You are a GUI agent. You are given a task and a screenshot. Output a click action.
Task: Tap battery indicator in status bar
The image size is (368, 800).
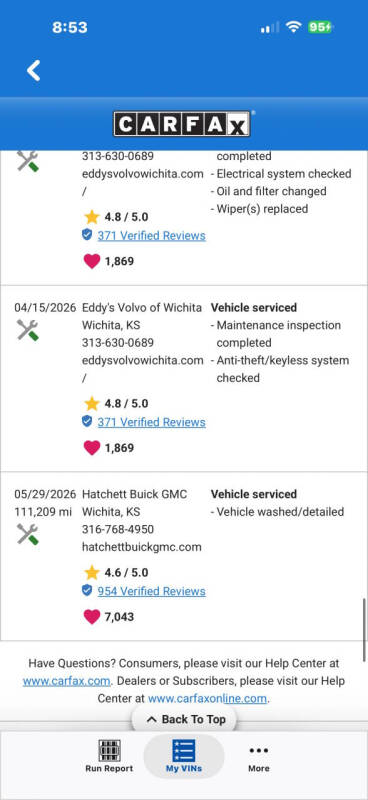[320, 27]
